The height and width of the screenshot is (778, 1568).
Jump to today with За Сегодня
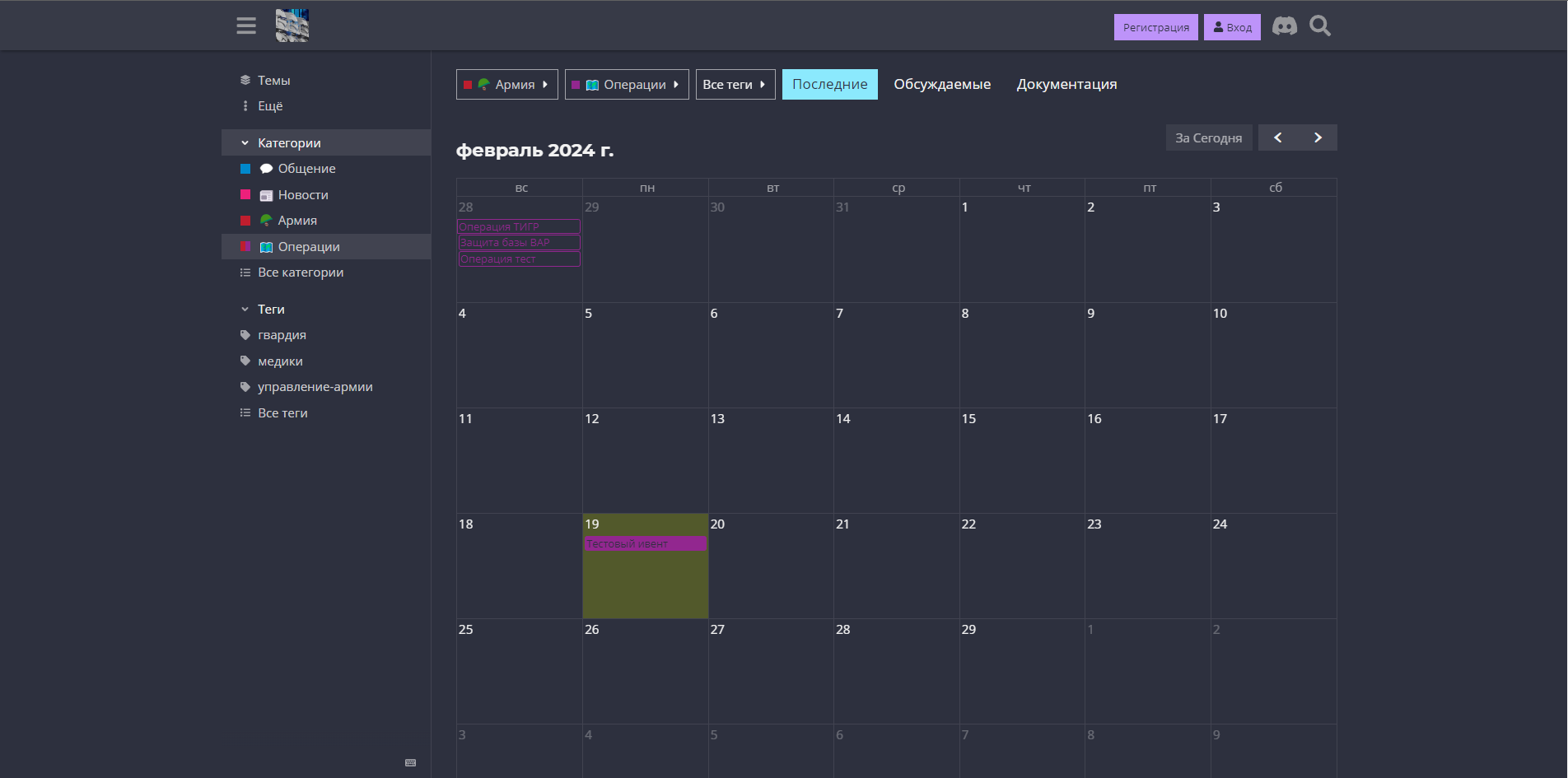click(x=1209, y=137)
